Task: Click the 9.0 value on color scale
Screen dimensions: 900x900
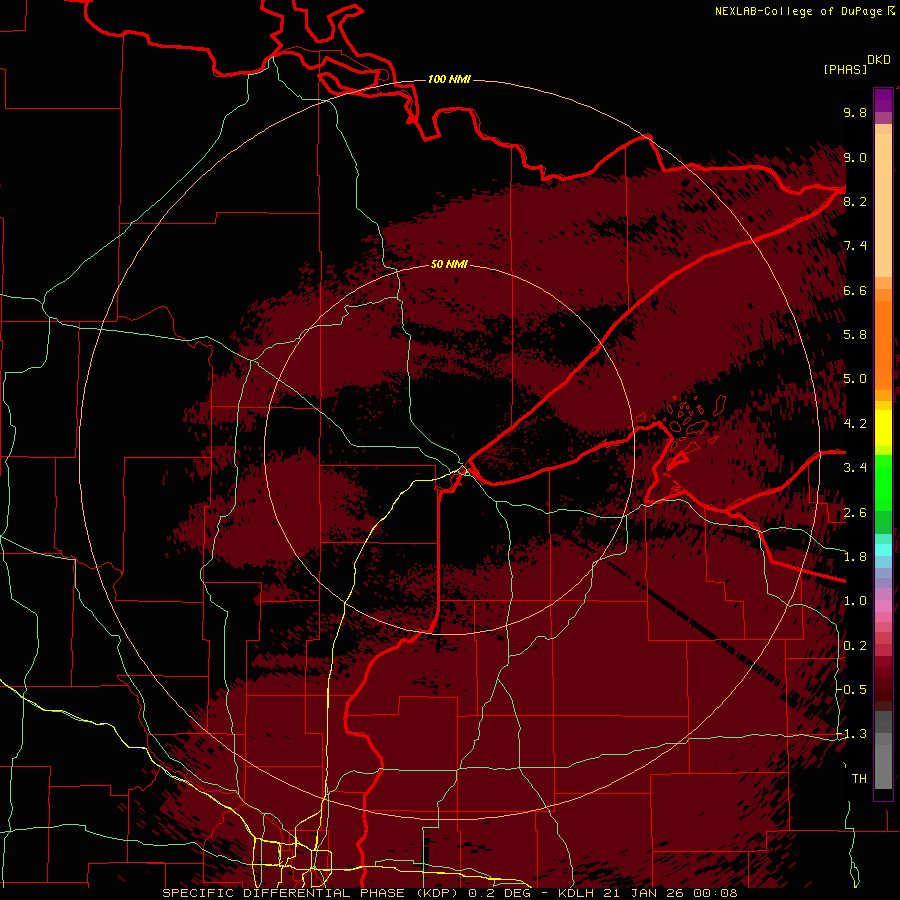Action: (855, 157)
